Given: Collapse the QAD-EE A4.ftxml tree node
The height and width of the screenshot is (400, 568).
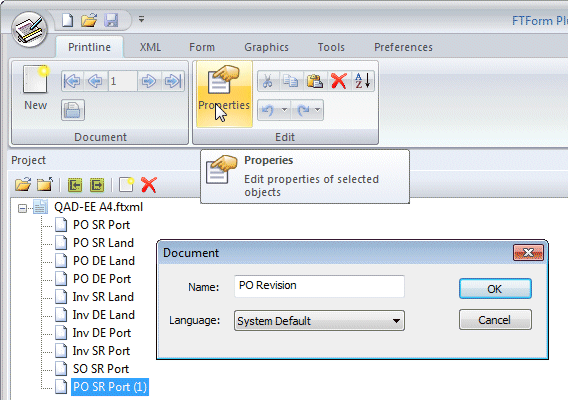Looking at the screenshot, I should tap(22, 208).
